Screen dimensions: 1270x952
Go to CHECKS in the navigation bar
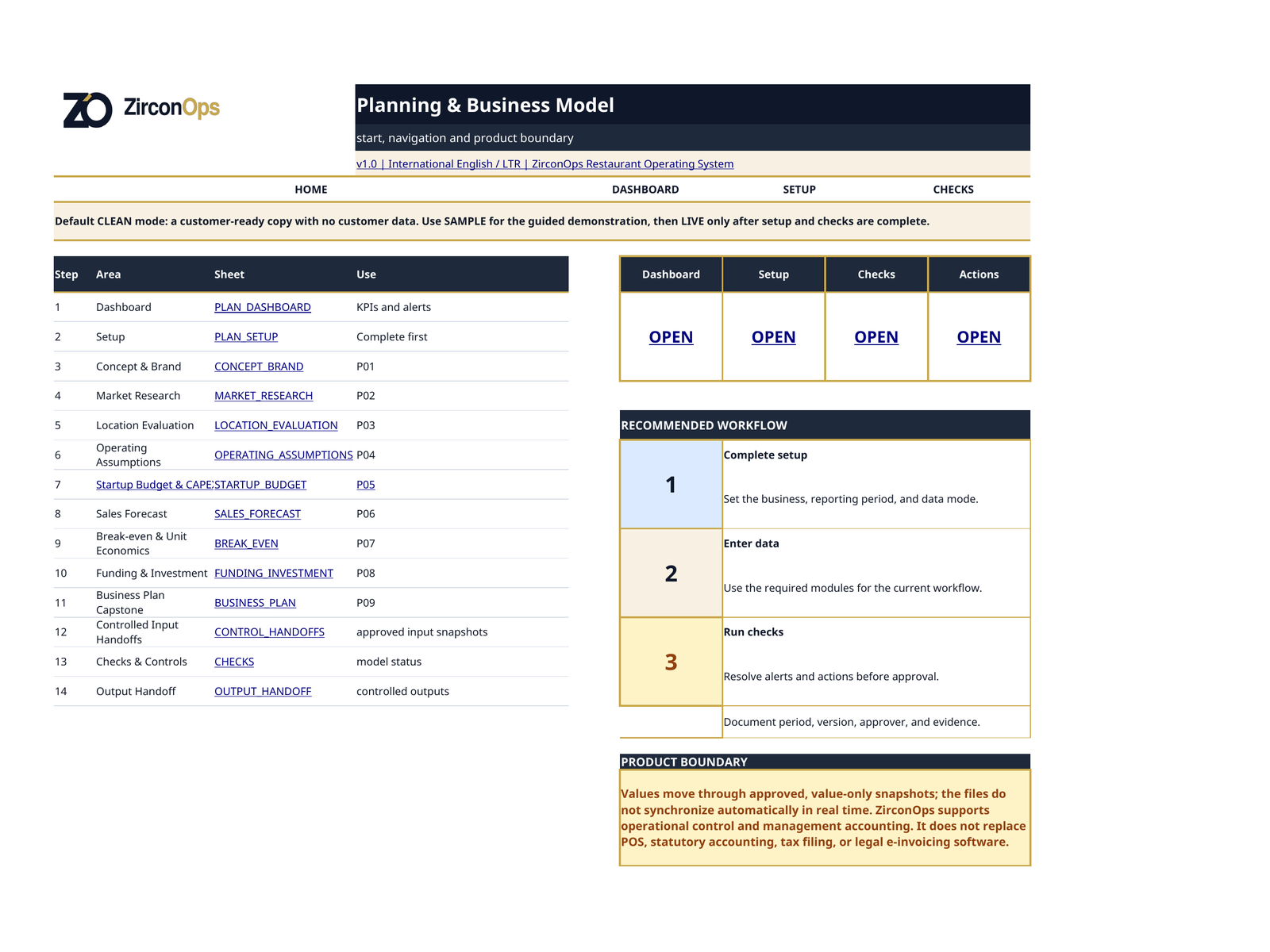[953, 190]
